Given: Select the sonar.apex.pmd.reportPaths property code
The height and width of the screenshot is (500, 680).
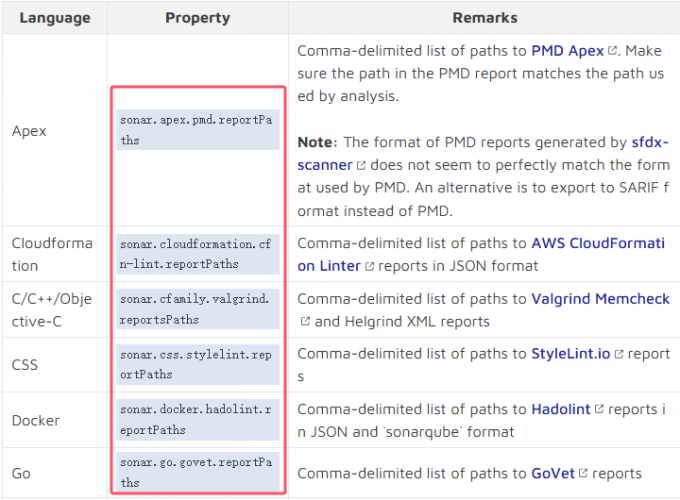Looking at the screenshot, I should (x=197, y=131).
